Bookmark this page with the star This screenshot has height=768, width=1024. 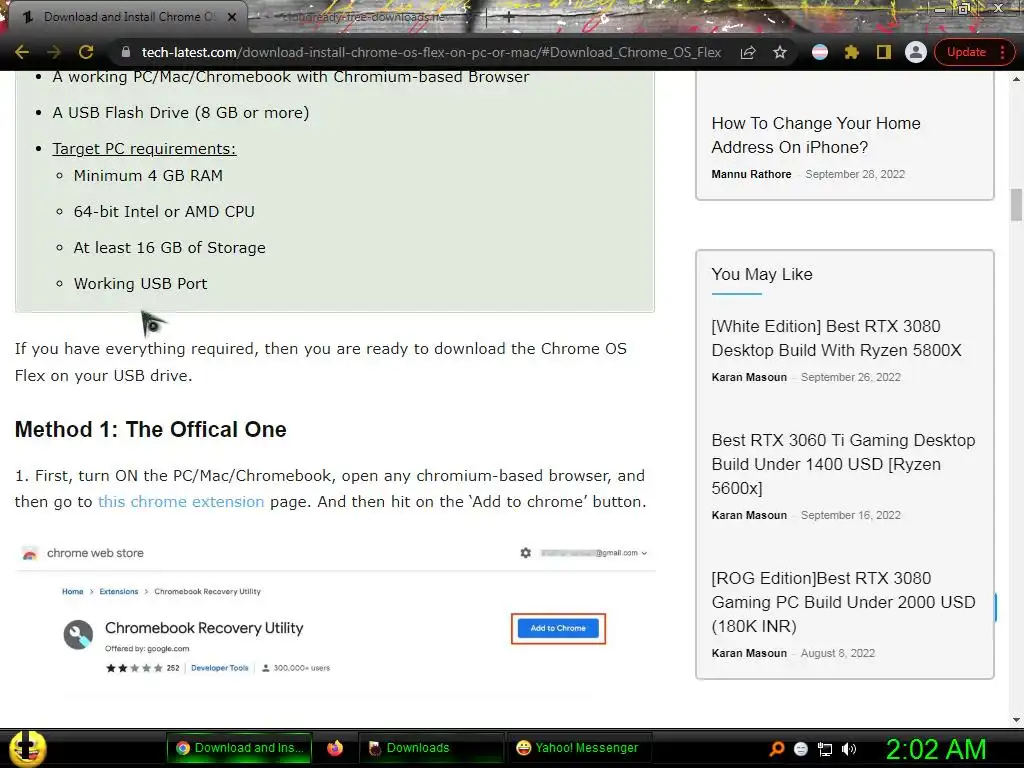point(780,52)
